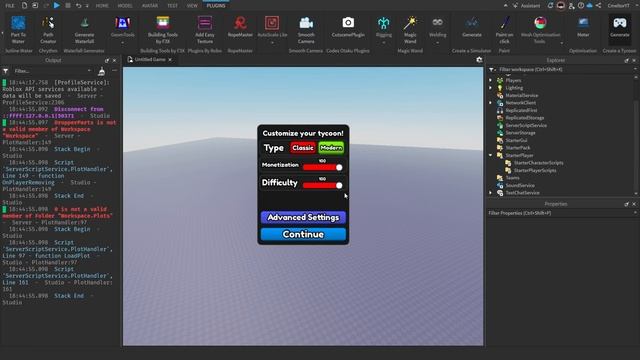
Task: Expand the TextChatService node
Action: click(x=491, y=193)
